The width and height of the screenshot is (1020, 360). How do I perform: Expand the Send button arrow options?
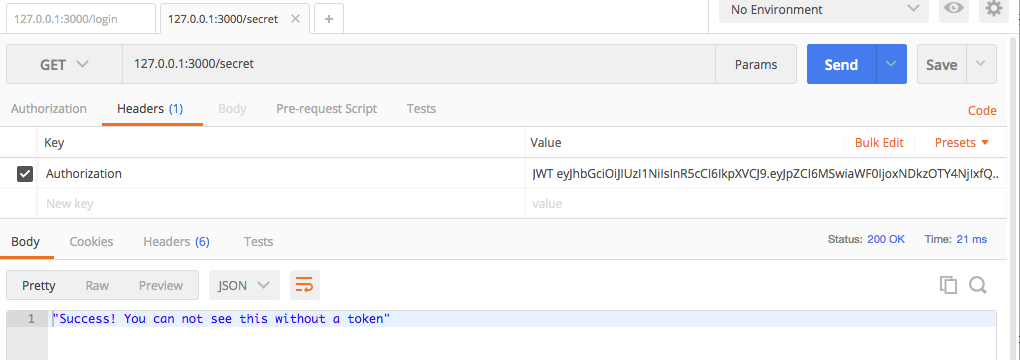[891, 64]
